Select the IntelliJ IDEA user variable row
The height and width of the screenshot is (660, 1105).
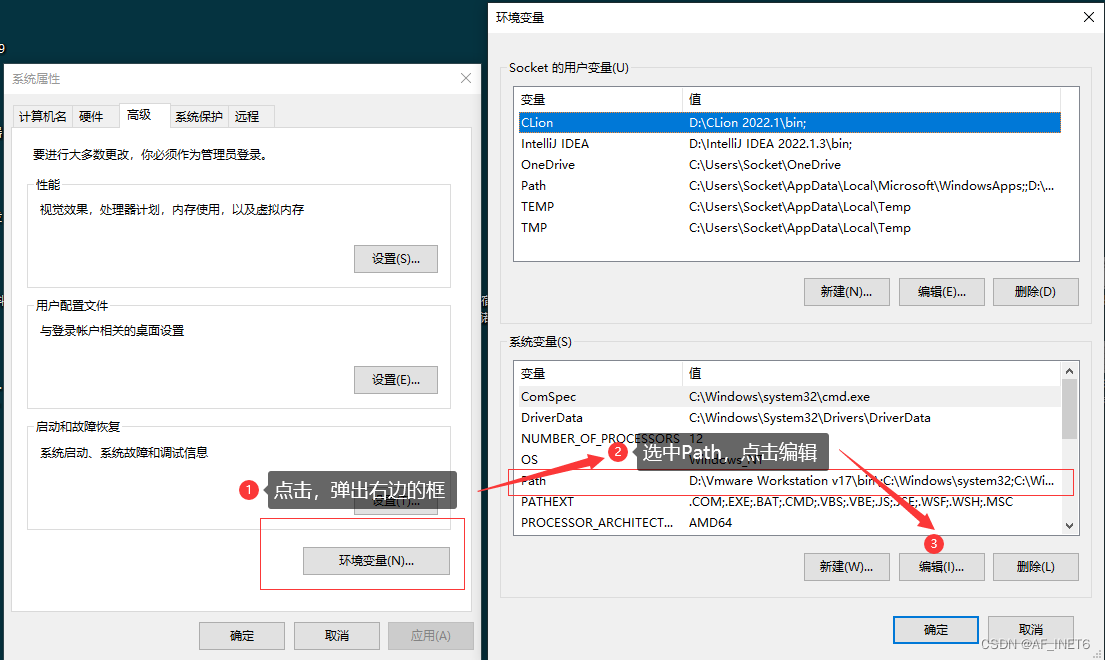click(x=789, y=144)
